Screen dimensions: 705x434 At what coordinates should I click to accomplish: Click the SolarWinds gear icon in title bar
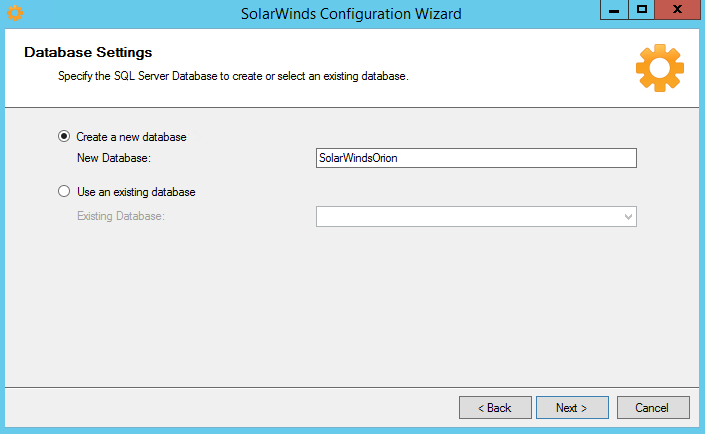tap(15, 13)
